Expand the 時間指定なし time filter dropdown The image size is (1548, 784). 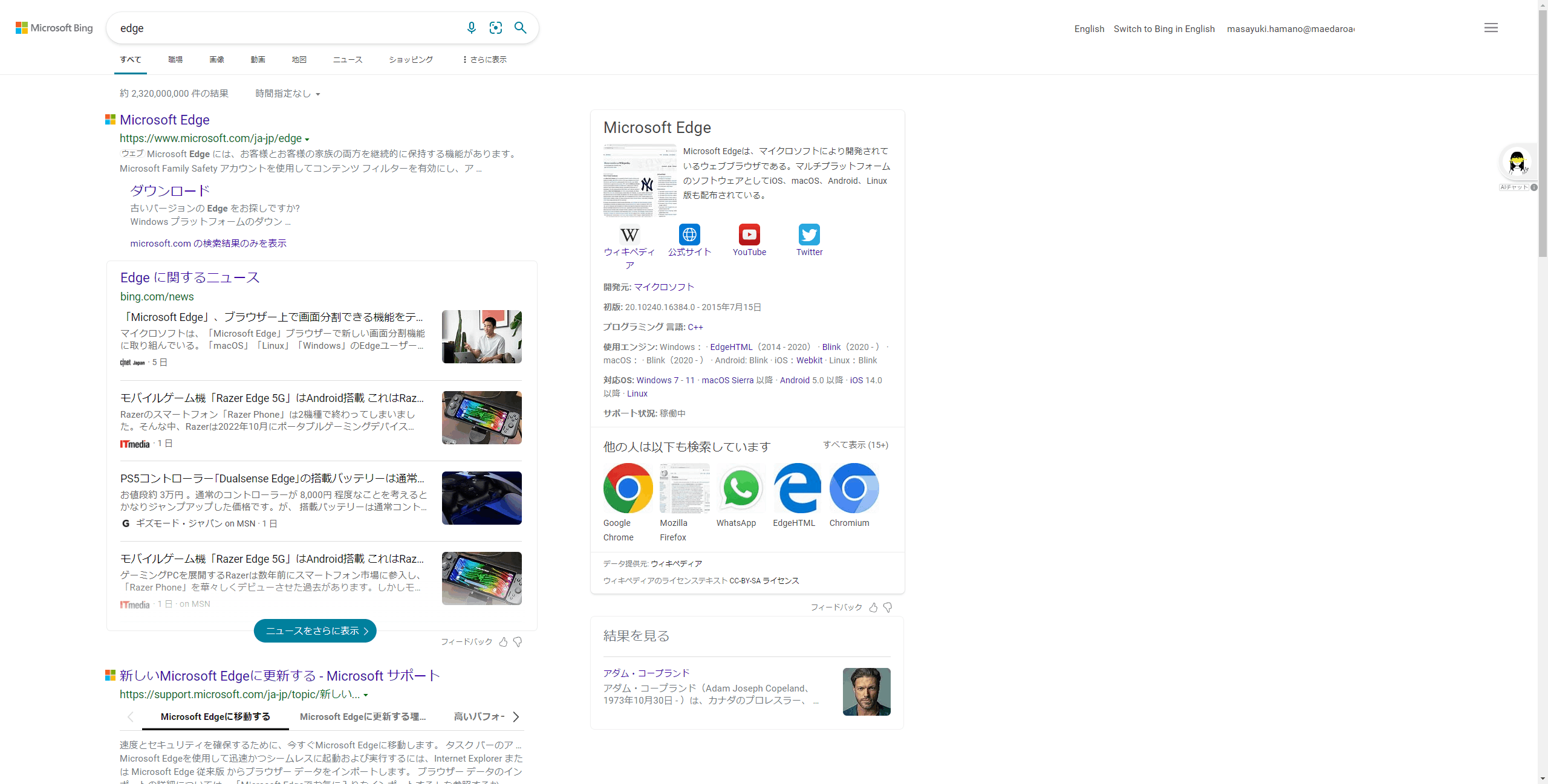click(x=288, y=94)
